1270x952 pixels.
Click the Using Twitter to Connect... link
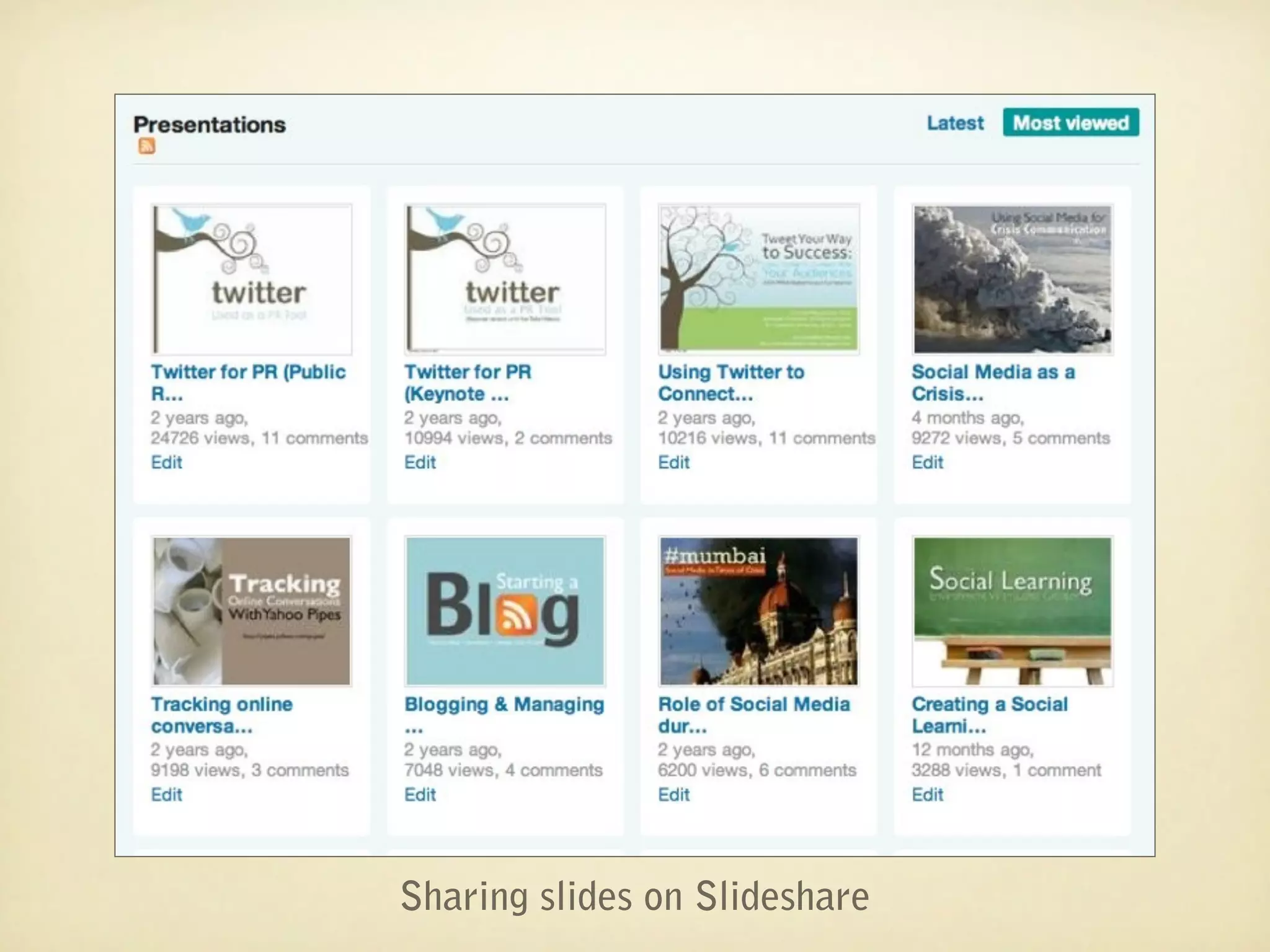coord(731,382)
